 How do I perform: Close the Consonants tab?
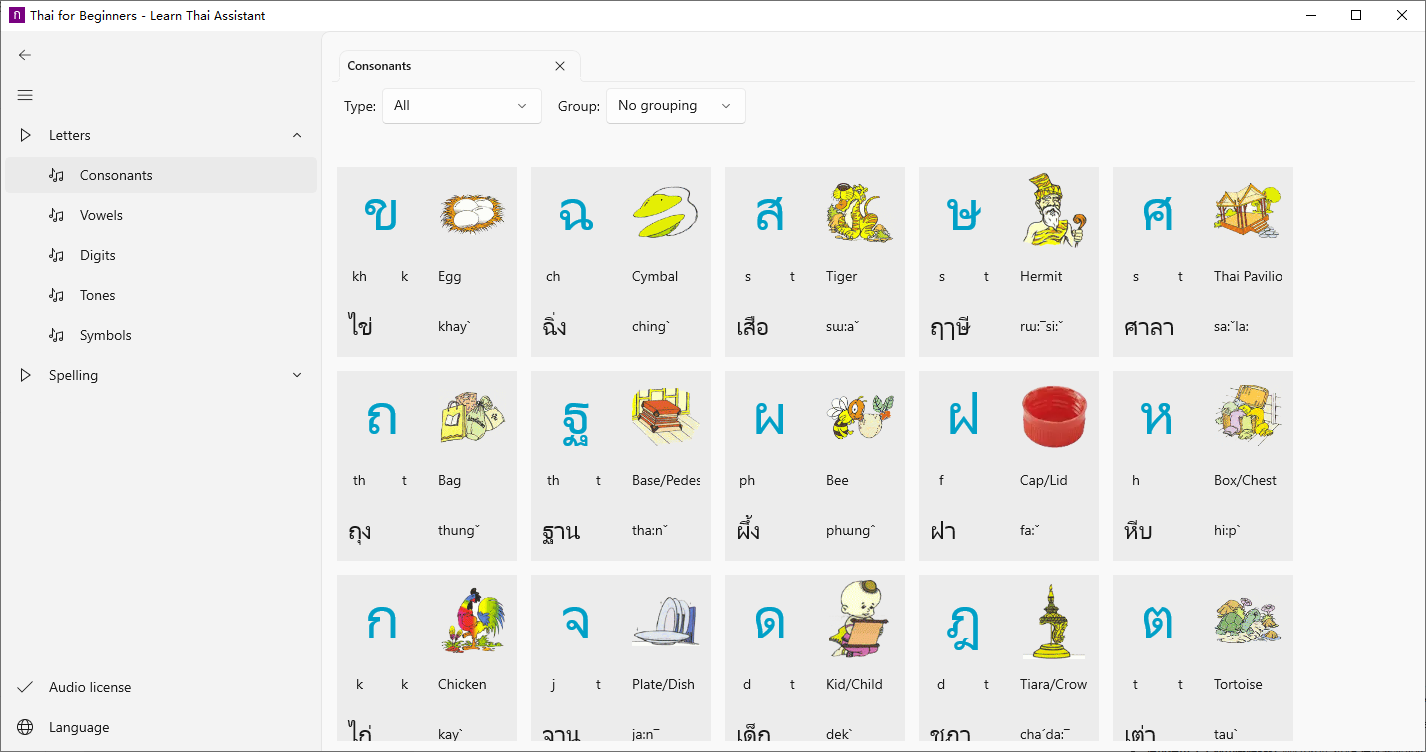coord(560,66)
